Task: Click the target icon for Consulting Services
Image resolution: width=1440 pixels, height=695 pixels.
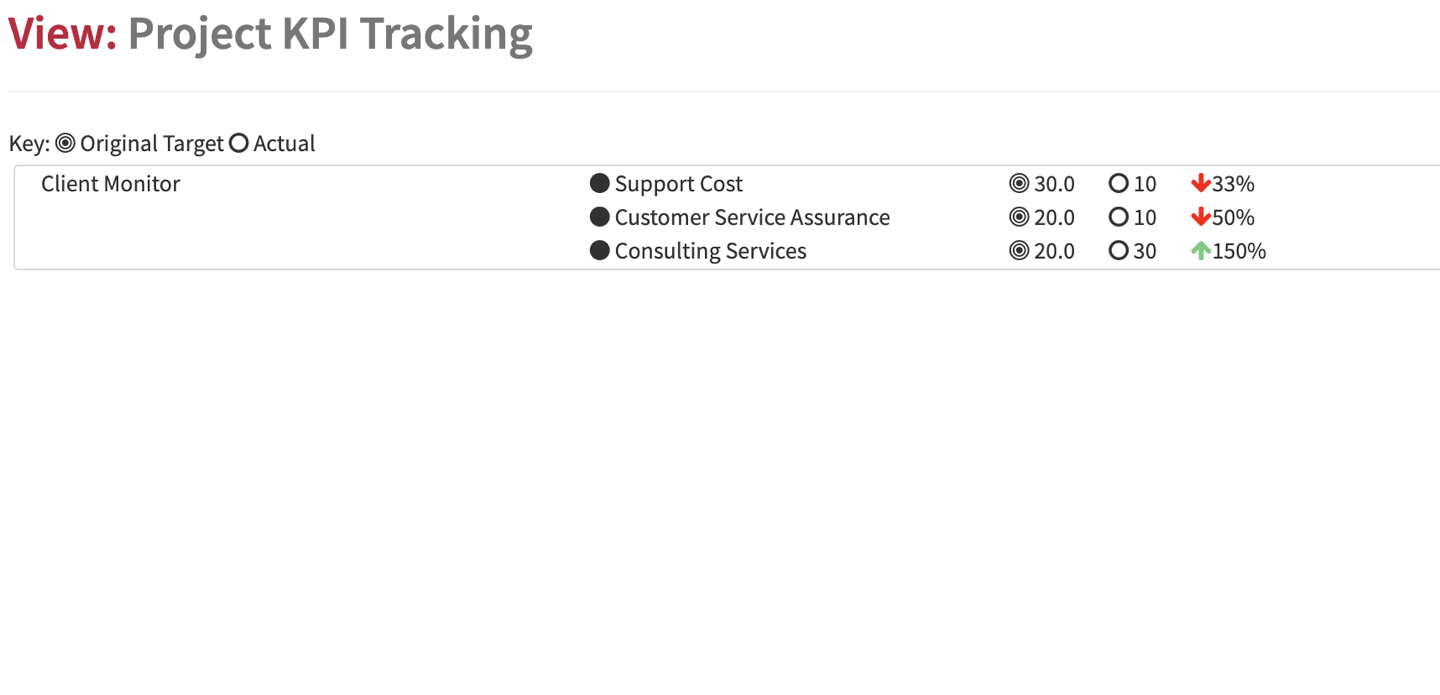Action: pos(1019,250)
